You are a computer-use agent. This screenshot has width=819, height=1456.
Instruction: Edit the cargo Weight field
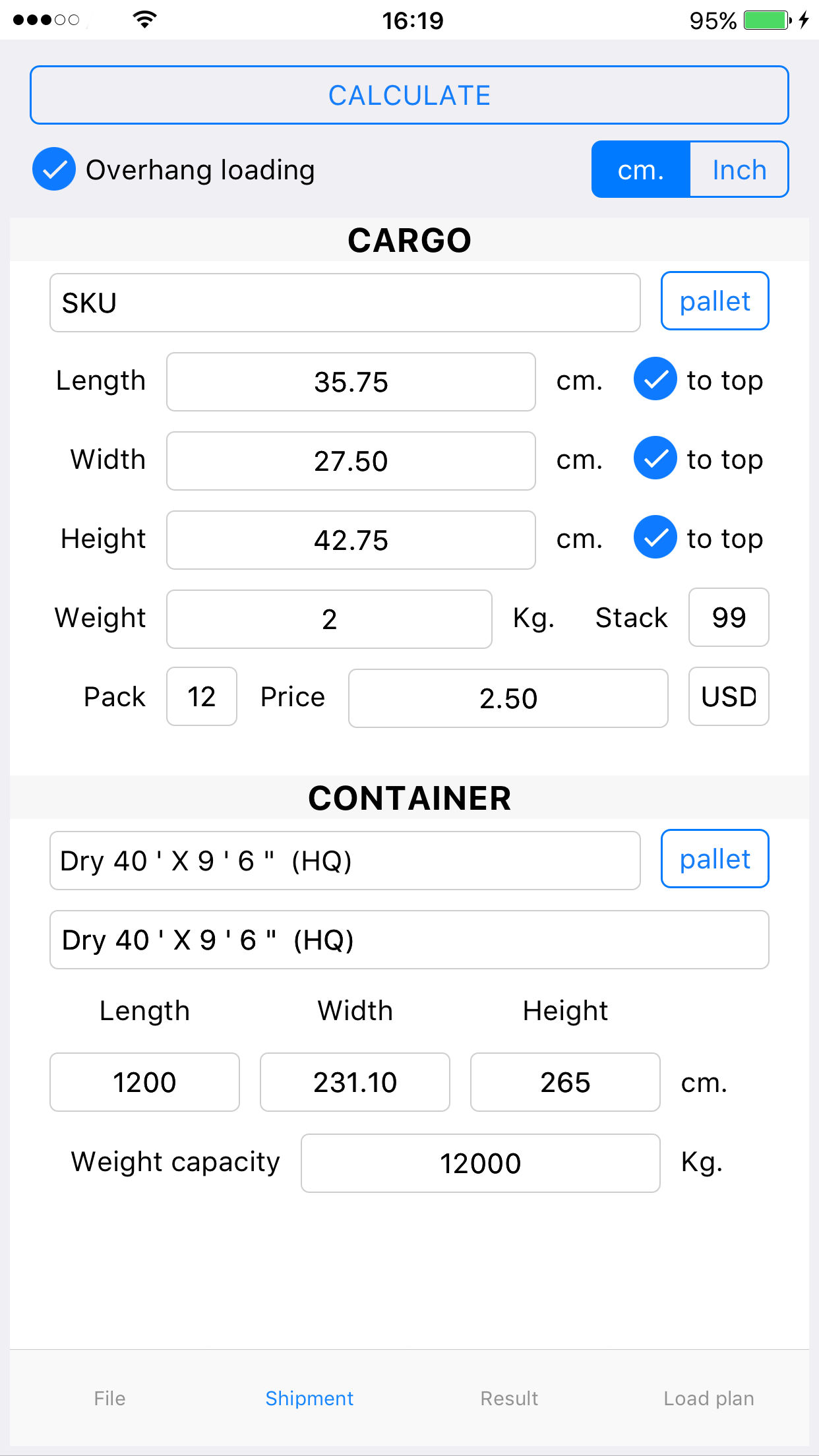[329, 619]
